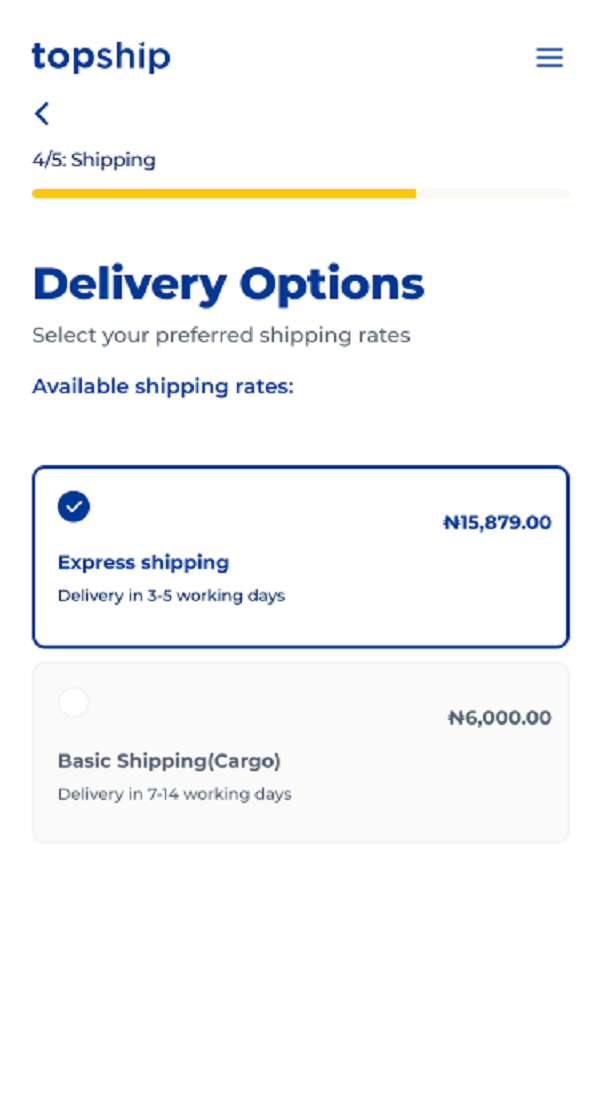Click the 'Delivery Options' heading
This screenshot has height=1094, width=600.
click(228, 284)
